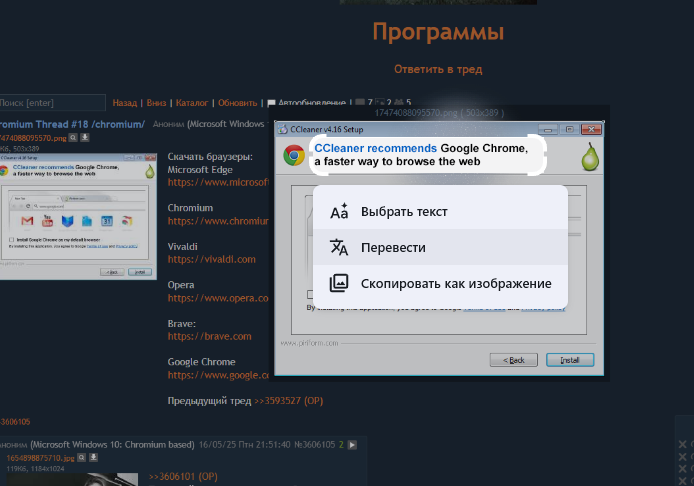694x486 pixels.
Task: Click the >>3606101 (OP) quote link
Action: point(183,477)
